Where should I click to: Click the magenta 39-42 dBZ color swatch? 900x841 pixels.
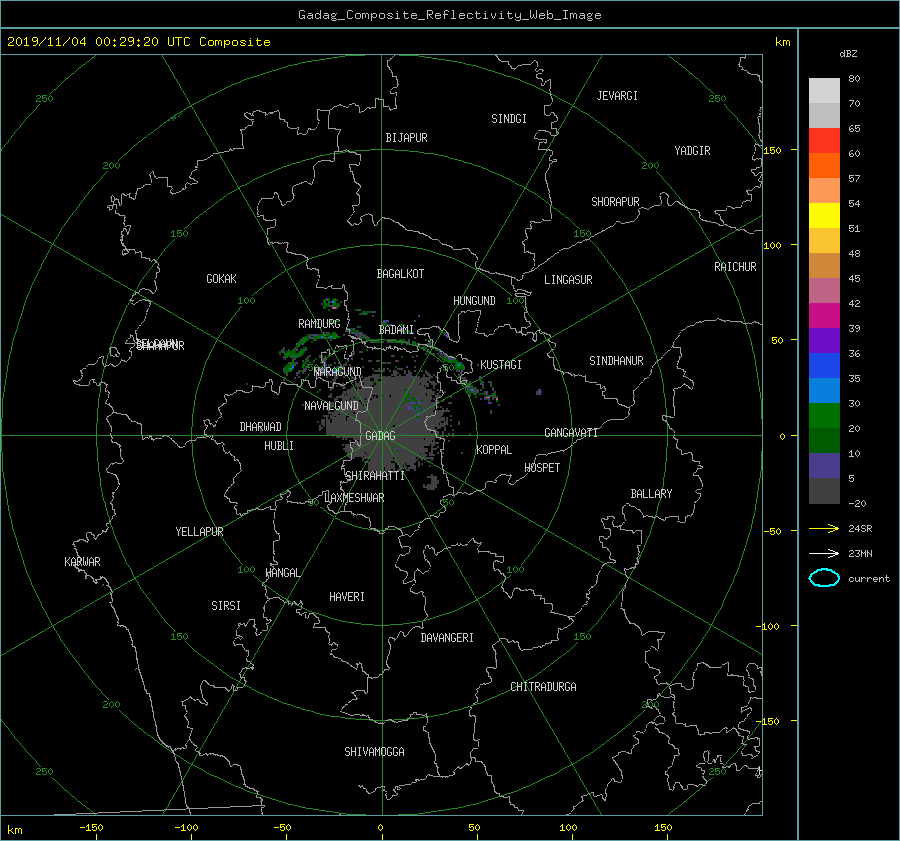pos(824,315)
